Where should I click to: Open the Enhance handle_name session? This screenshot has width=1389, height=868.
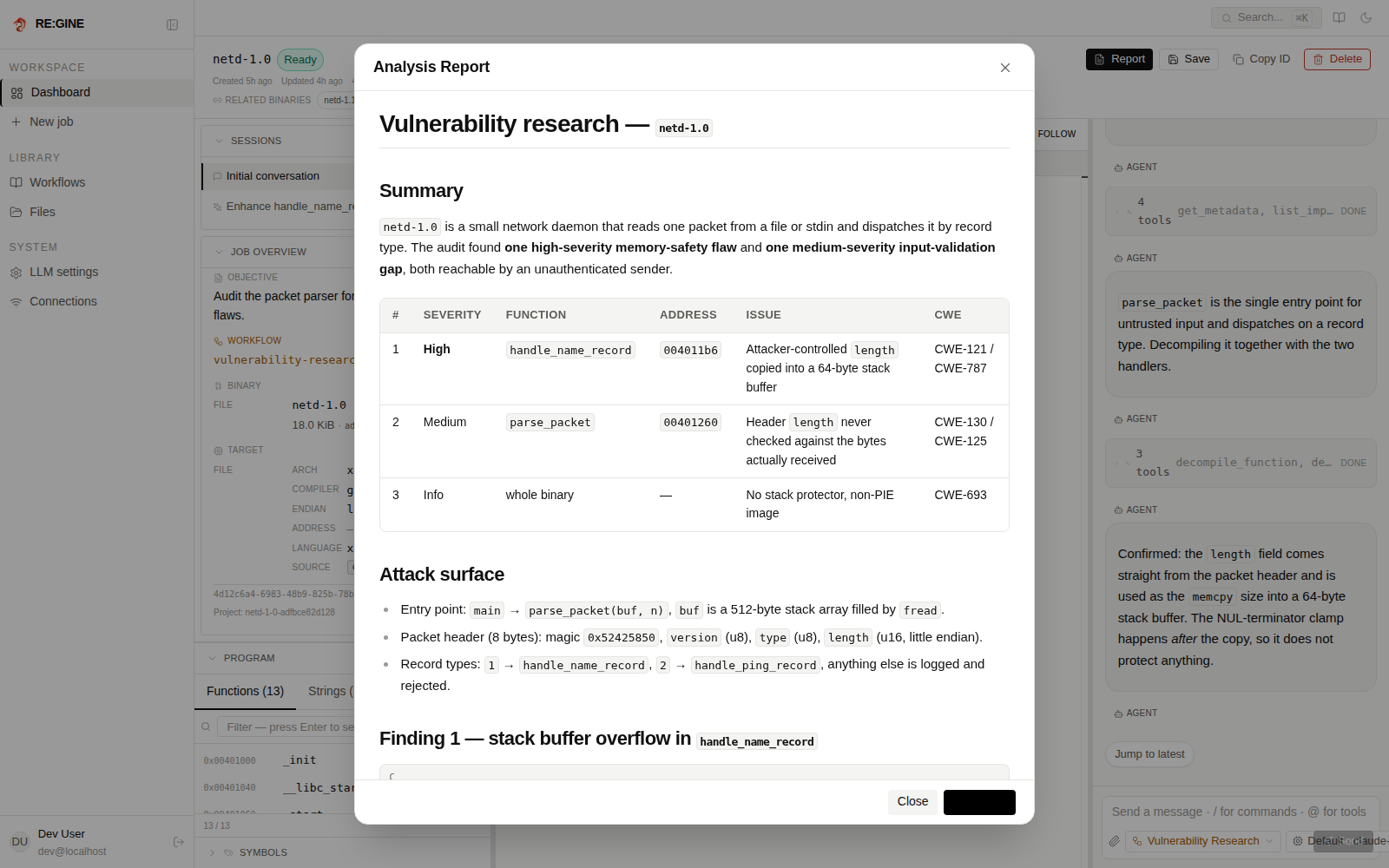click(x=278, y=207)
